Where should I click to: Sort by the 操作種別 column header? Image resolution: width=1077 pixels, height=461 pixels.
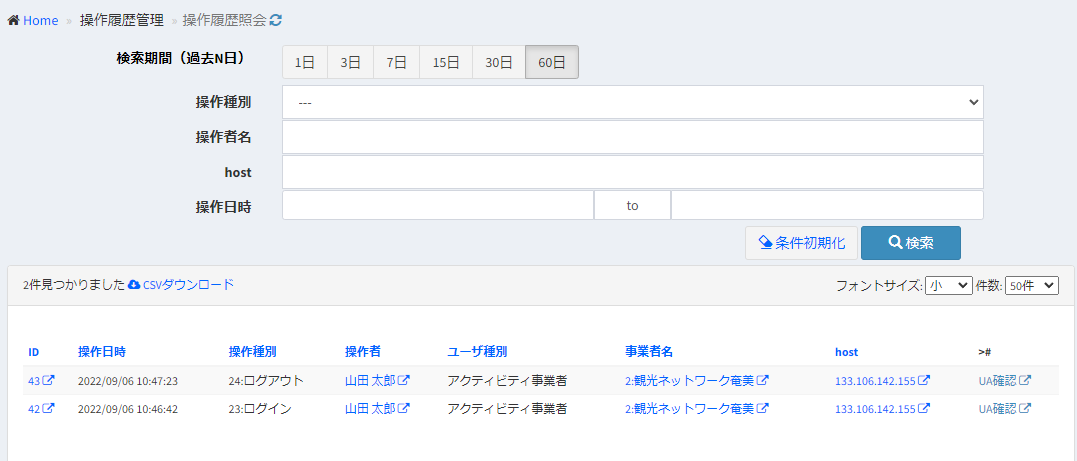point(252,352)
